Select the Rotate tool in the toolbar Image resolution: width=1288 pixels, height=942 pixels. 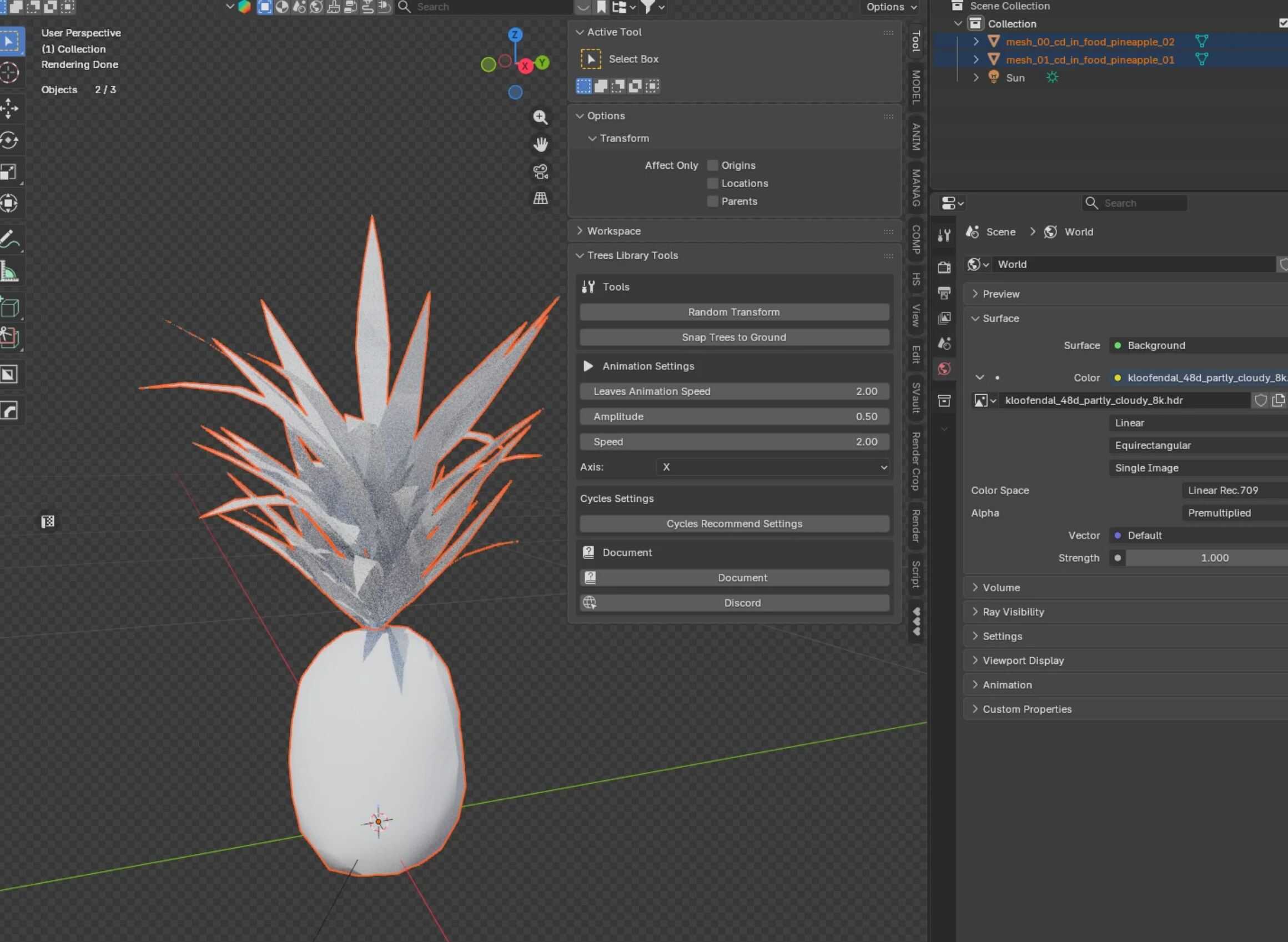click(9, 140)
